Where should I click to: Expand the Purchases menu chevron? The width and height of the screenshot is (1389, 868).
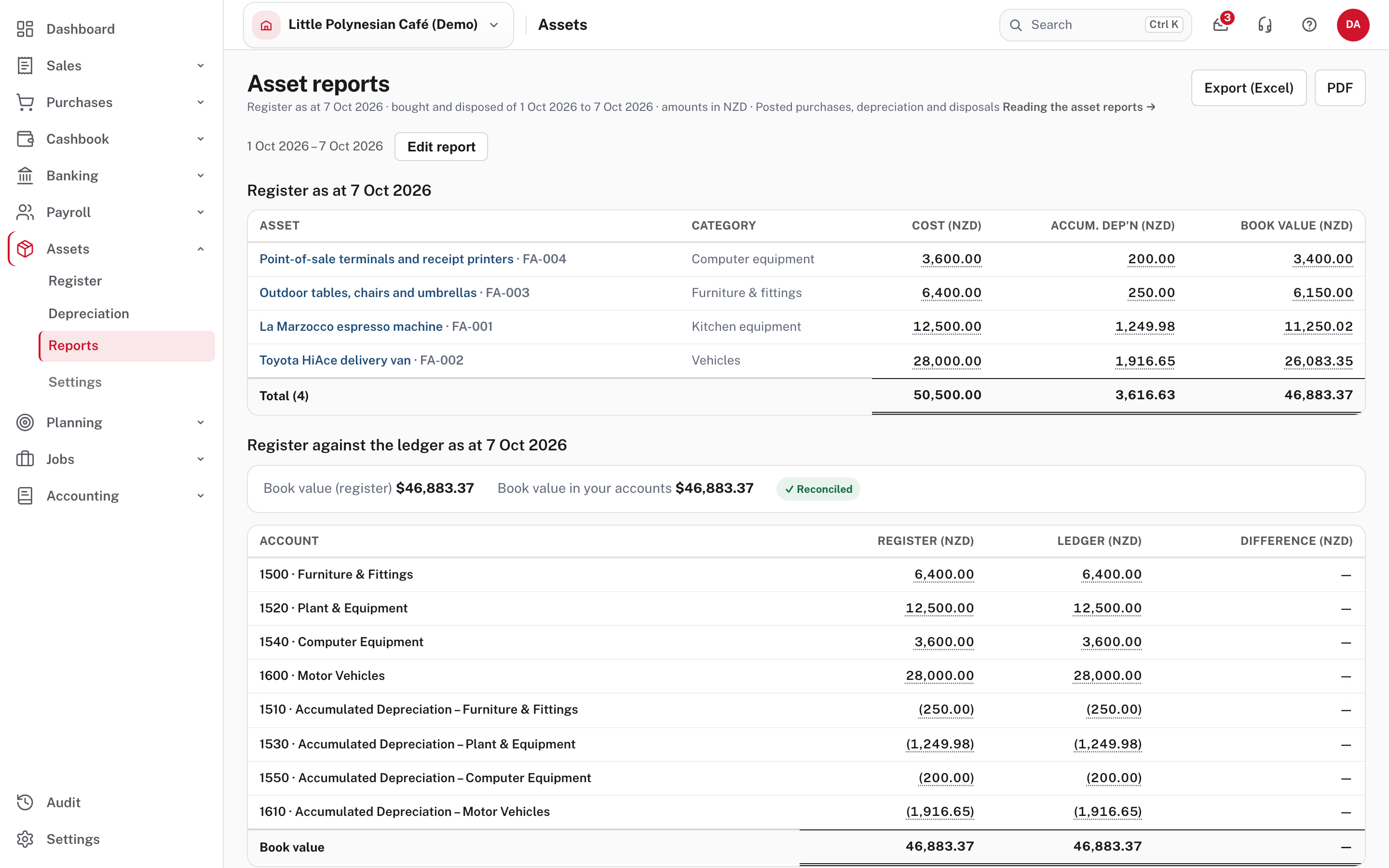tap(200, 102)
